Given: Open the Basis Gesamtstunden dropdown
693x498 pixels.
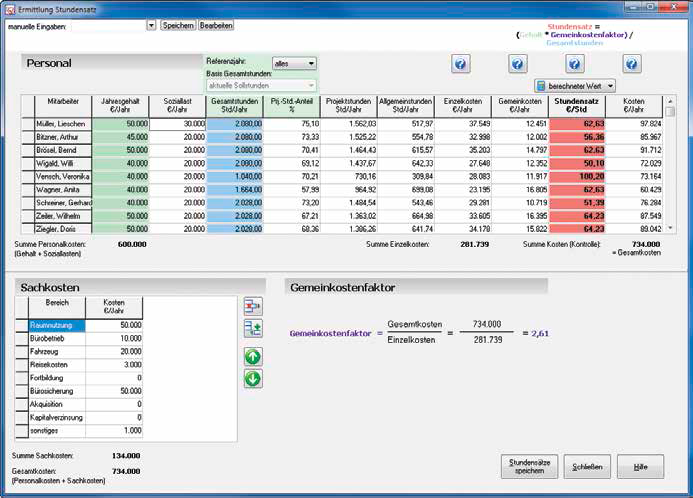Looking at the screenshot, I should pyautogui.click(x=261, y=85).
